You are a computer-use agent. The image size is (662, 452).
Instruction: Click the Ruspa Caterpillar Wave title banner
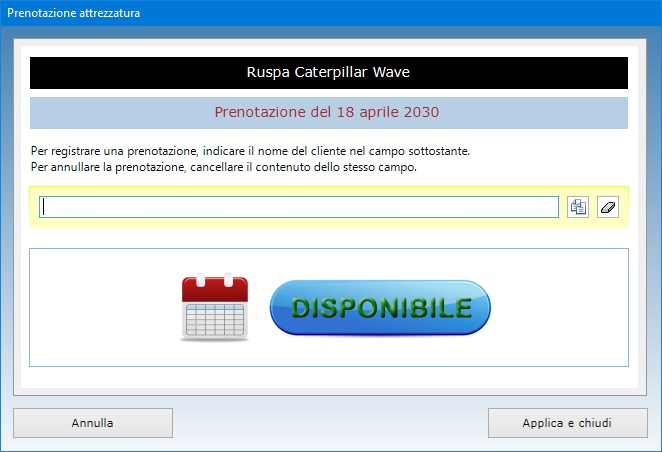coord(328,73)
